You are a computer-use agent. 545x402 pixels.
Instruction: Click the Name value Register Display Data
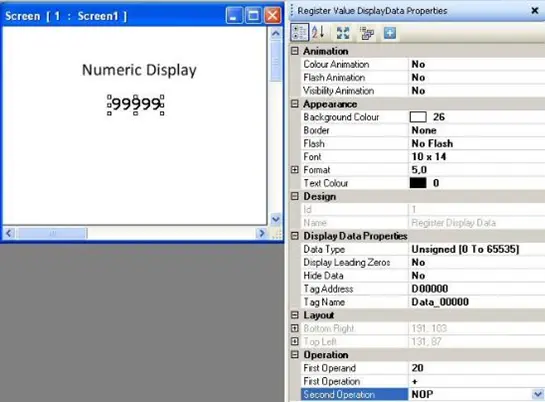coord(454,223)
